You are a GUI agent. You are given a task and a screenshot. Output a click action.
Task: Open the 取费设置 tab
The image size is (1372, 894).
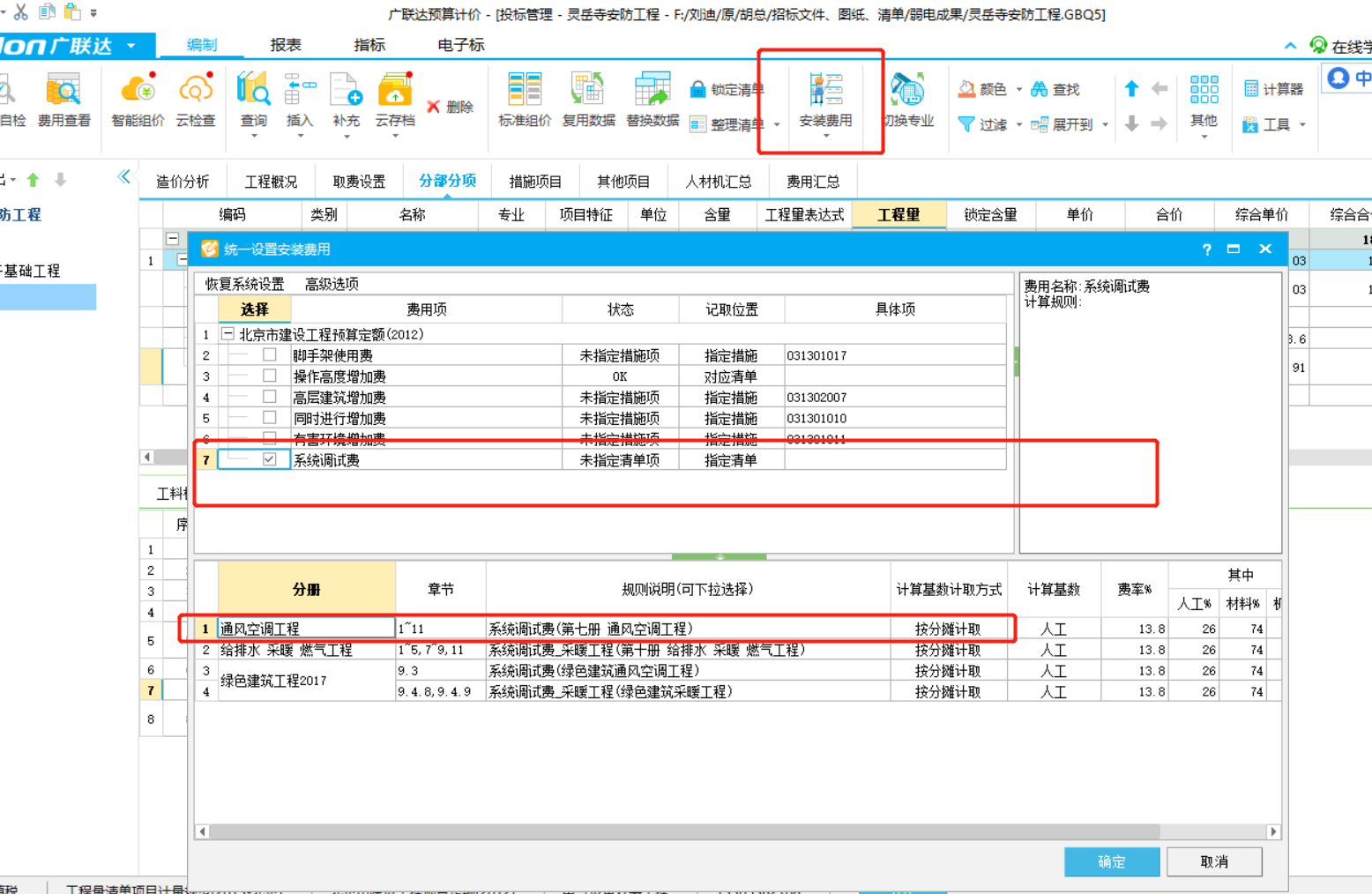click(x=359, y=181)
